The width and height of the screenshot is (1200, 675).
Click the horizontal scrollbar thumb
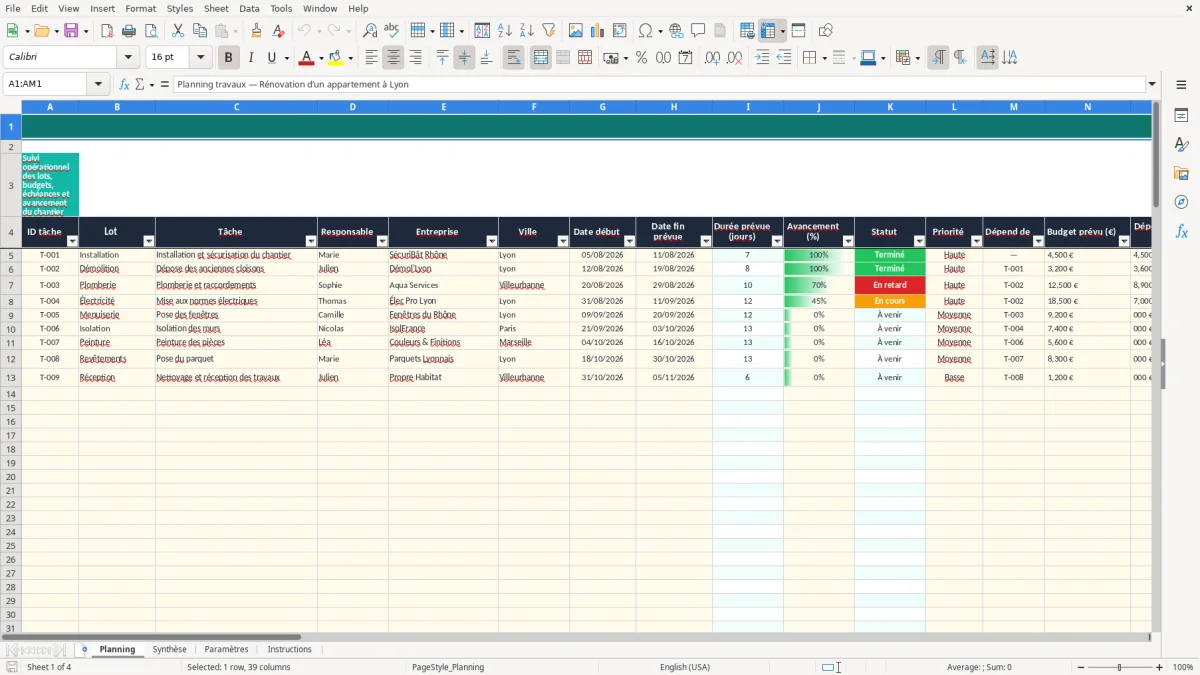point(151,637)
